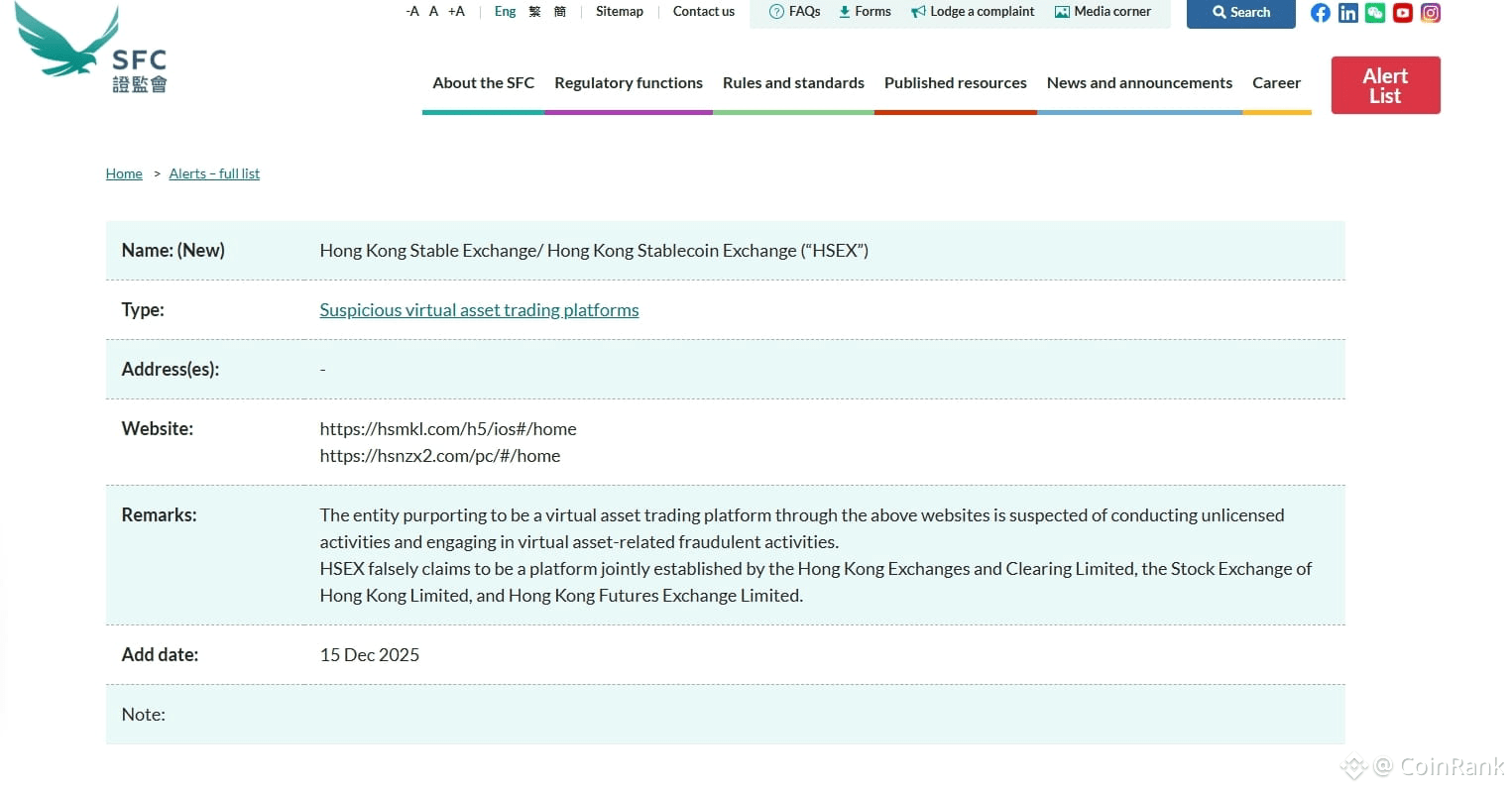Increase font size with +A
Screen dimensions: 1512x791
456,12
